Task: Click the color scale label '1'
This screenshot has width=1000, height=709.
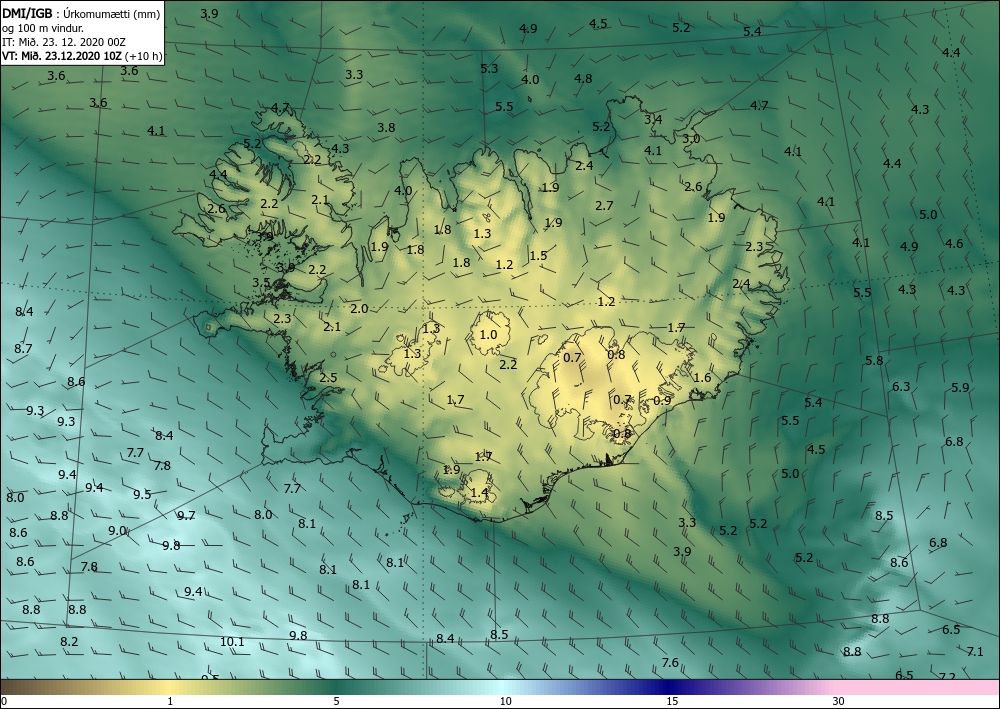Action: click(170, 702)
